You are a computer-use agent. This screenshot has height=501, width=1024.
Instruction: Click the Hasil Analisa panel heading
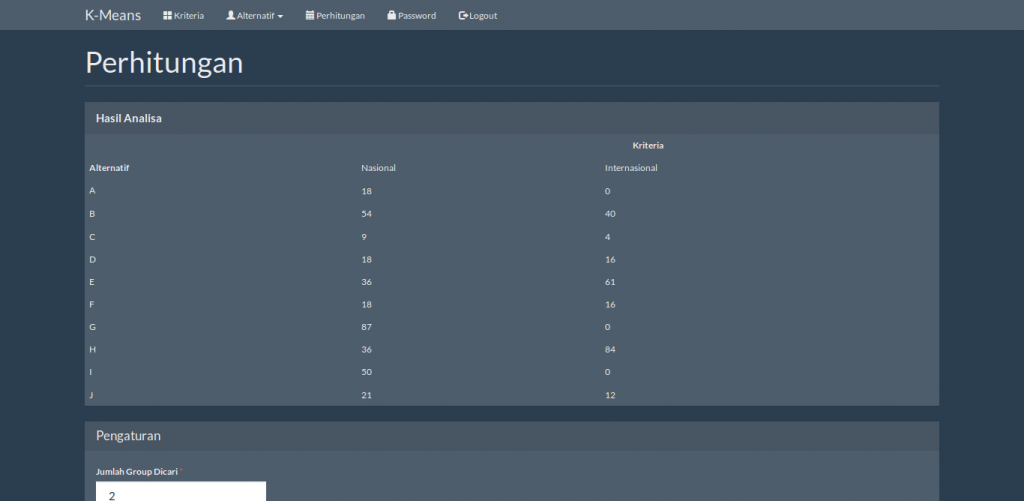[129, 118]
